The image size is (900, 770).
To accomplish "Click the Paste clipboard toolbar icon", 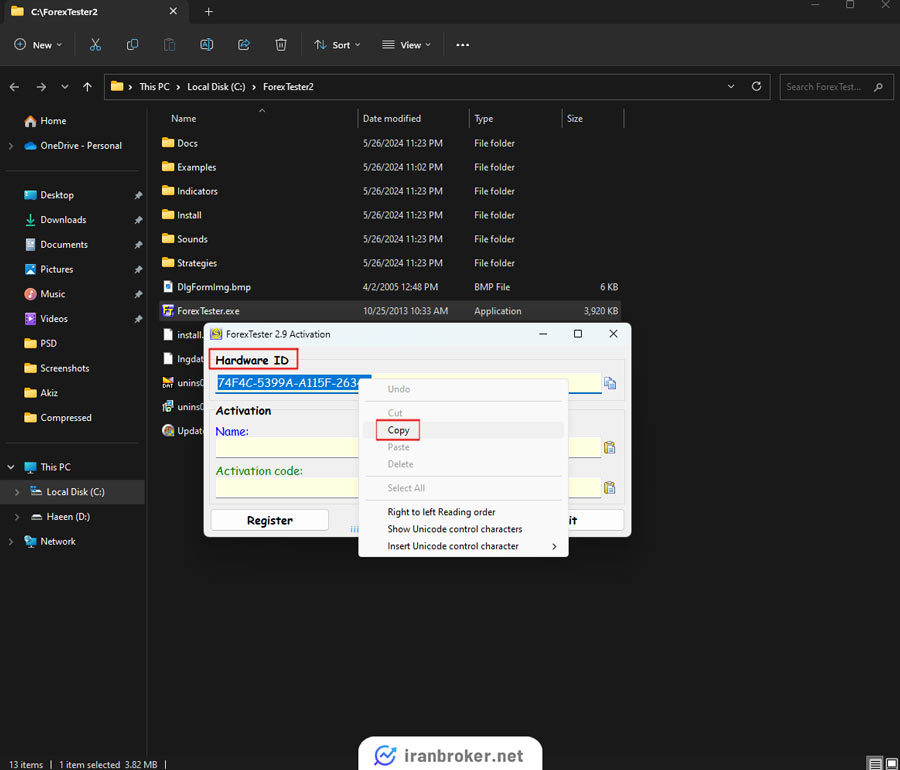I will point(169,45).
